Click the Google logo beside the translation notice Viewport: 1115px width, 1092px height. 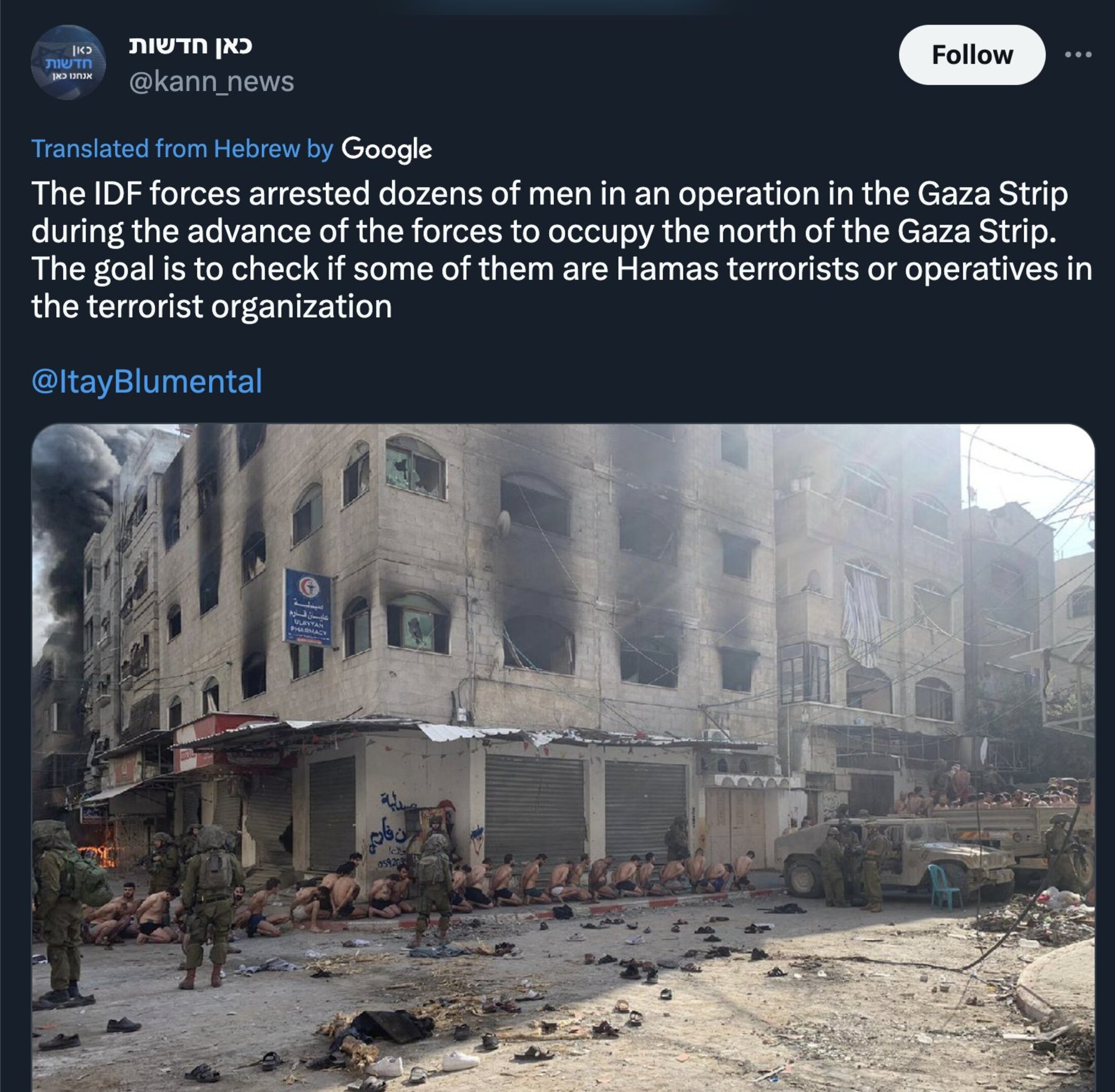pos(387,149)
